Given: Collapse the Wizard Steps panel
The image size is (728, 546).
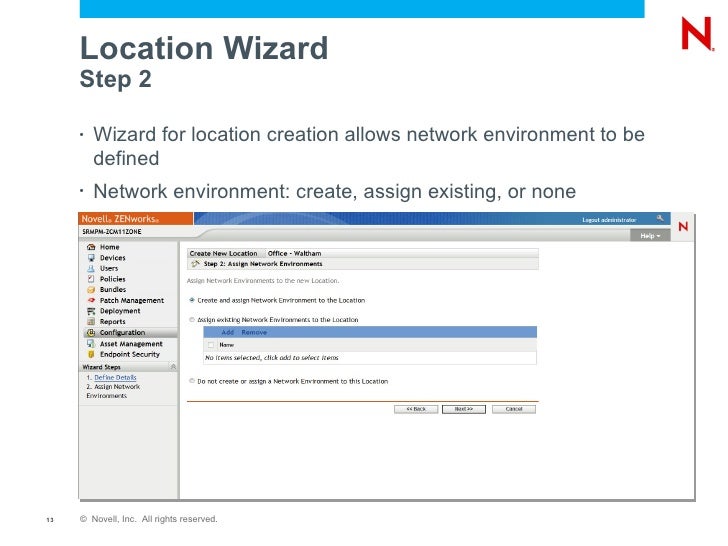Looking at the screenshot, I should (x=173, y=367).
